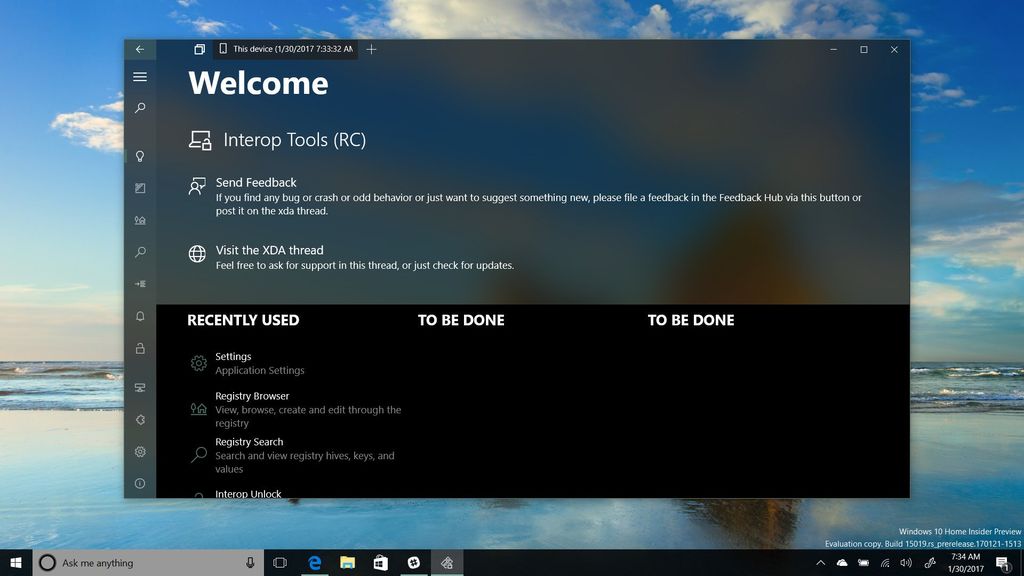
Task: Open the Settings entry under Recently Used
Action: point(233,357)
